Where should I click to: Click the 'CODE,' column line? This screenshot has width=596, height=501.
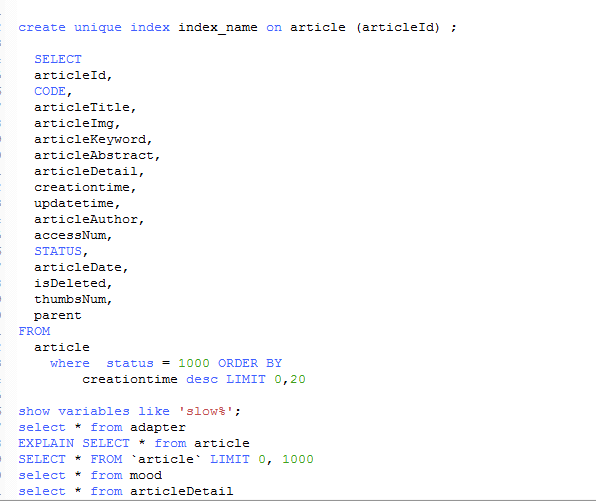pyautogui.click(x=53, y=91)
